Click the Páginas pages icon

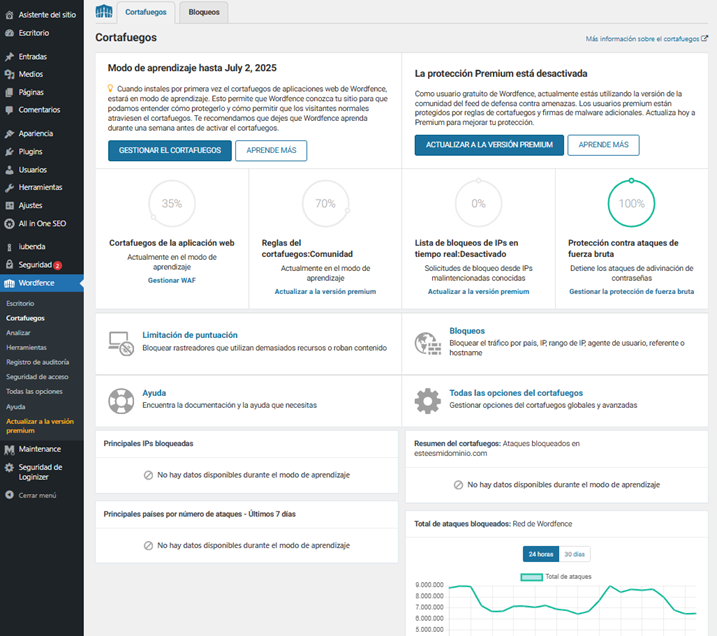tap(9, 92)
